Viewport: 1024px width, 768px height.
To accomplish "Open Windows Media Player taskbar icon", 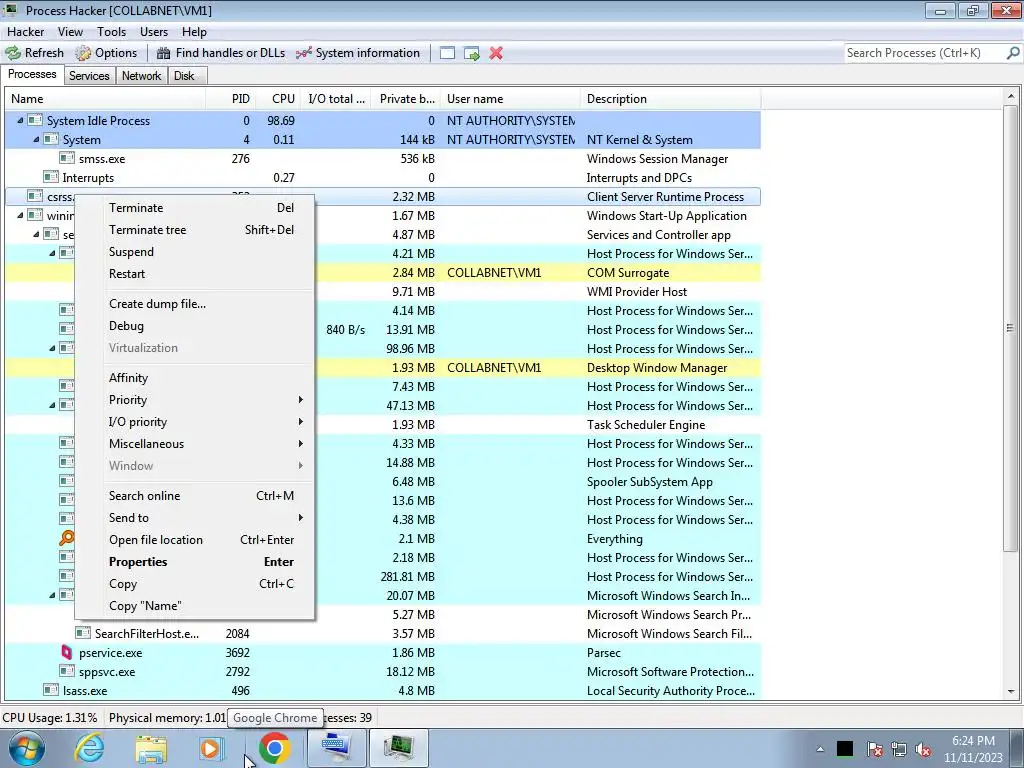I will (212, 748).
